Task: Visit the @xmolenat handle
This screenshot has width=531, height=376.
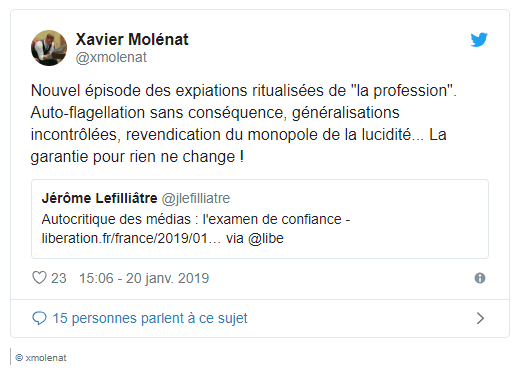Action: [111, 58]
